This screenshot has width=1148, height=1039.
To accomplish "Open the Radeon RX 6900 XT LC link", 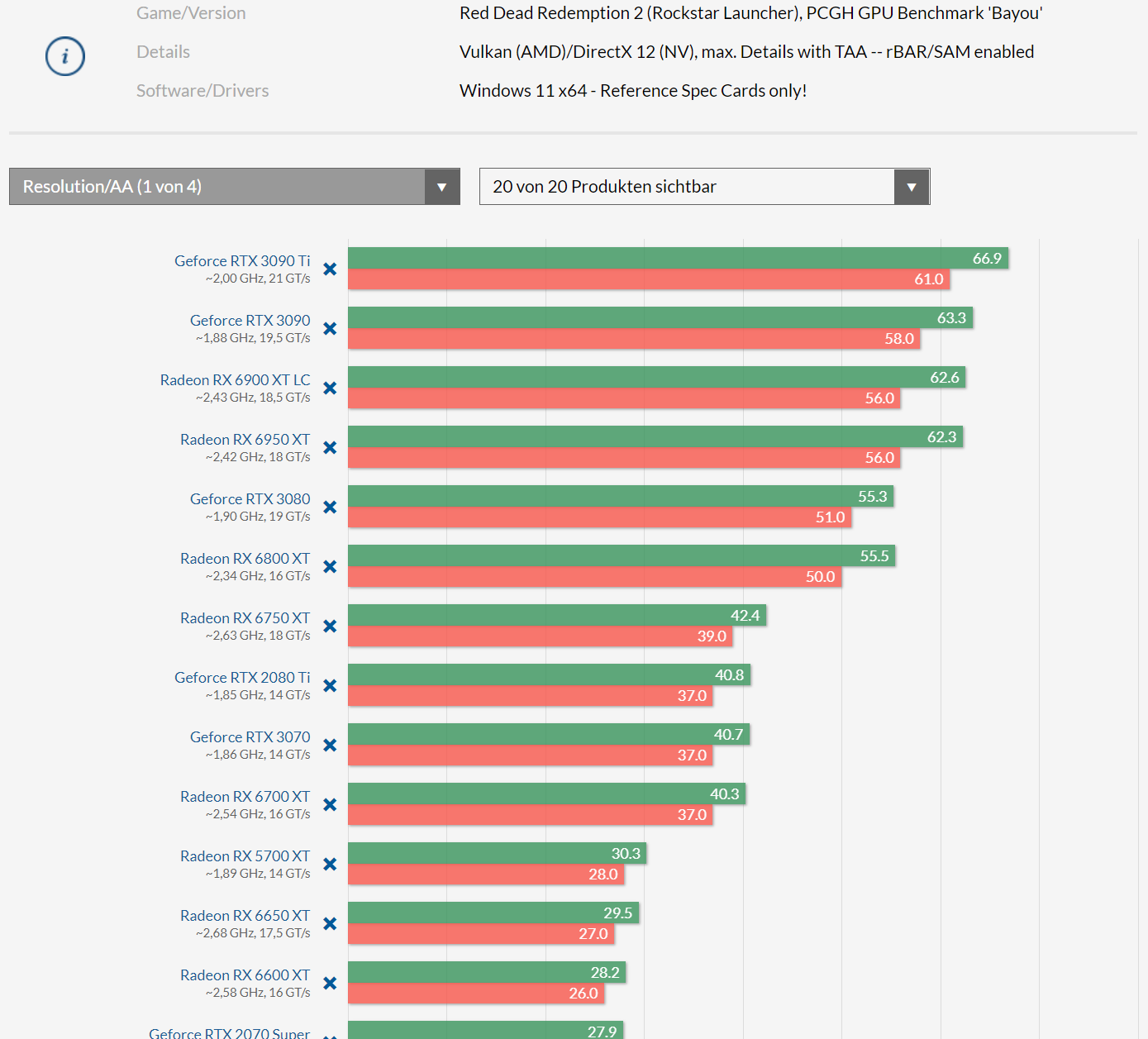I will [x=236, y=380].
